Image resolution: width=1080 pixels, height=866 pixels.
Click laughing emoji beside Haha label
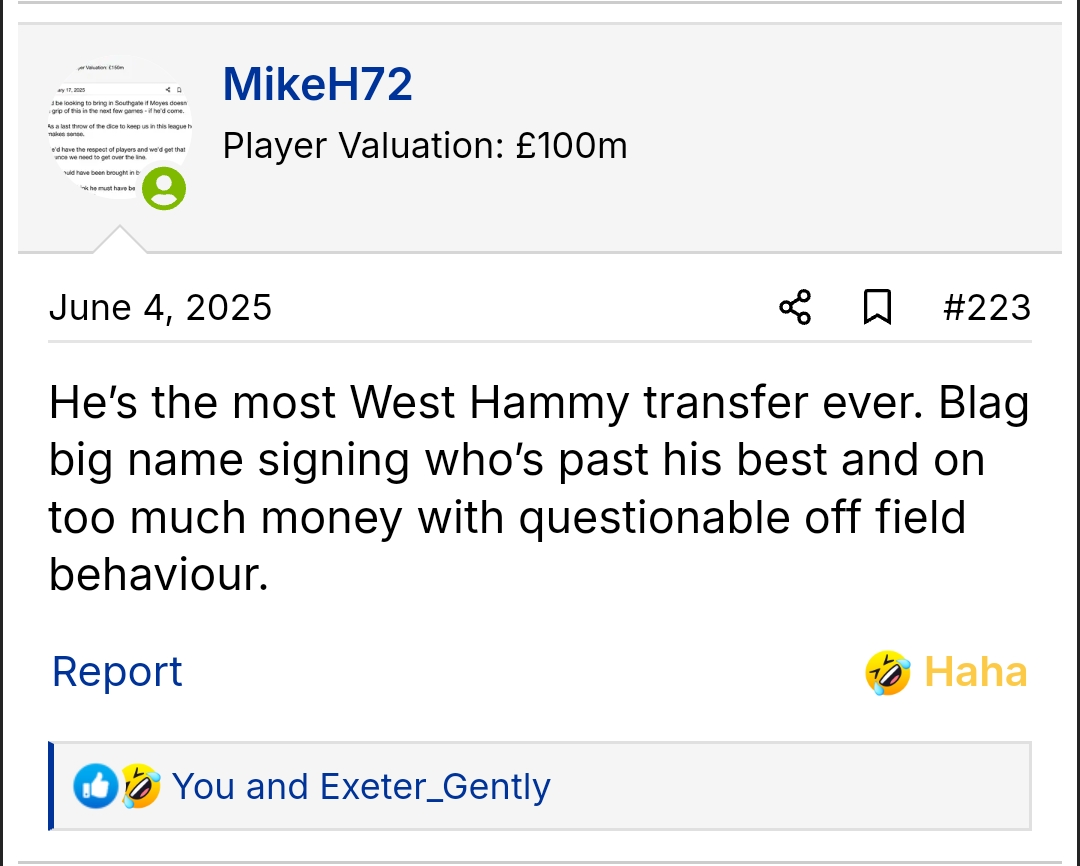[887, 672]
